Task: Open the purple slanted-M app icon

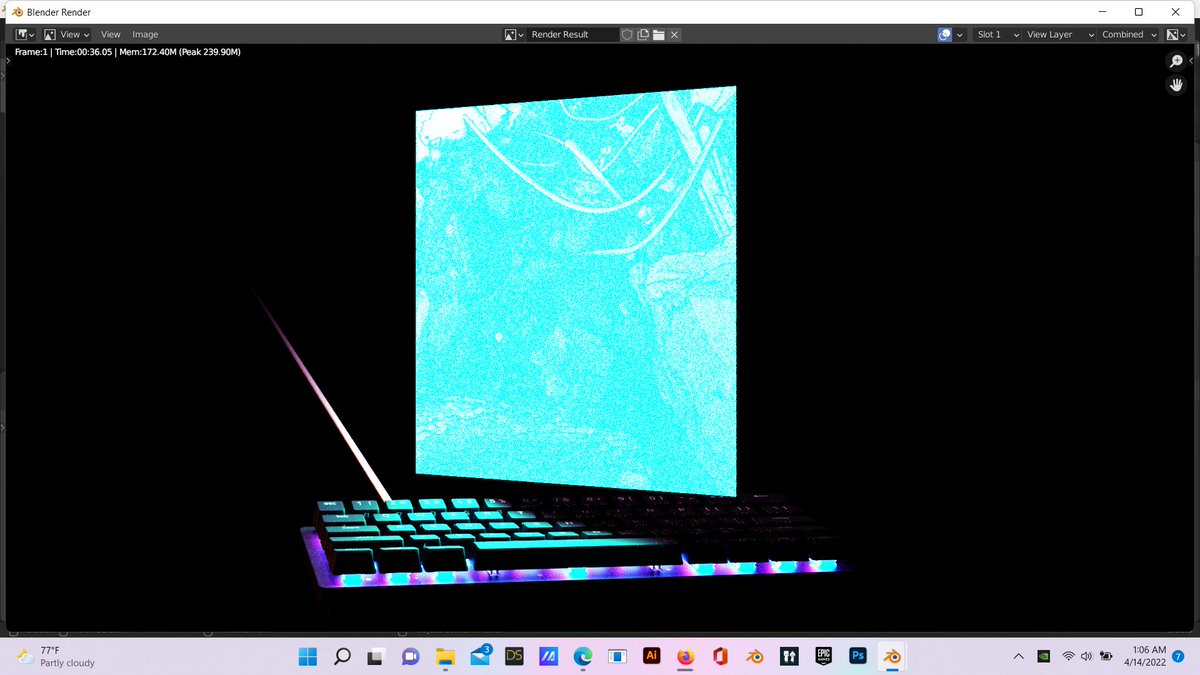Action: [548, 656]
